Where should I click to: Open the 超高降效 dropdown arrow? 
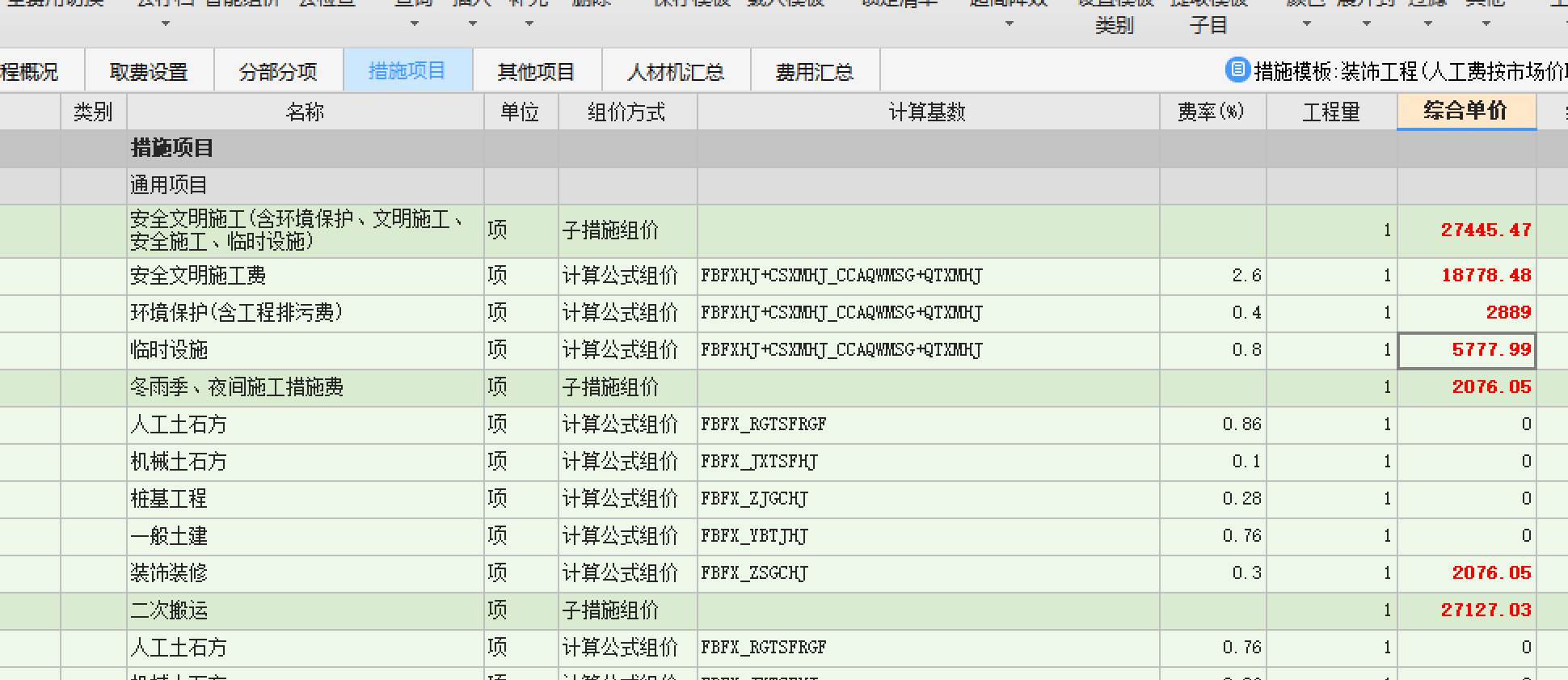1009,23
